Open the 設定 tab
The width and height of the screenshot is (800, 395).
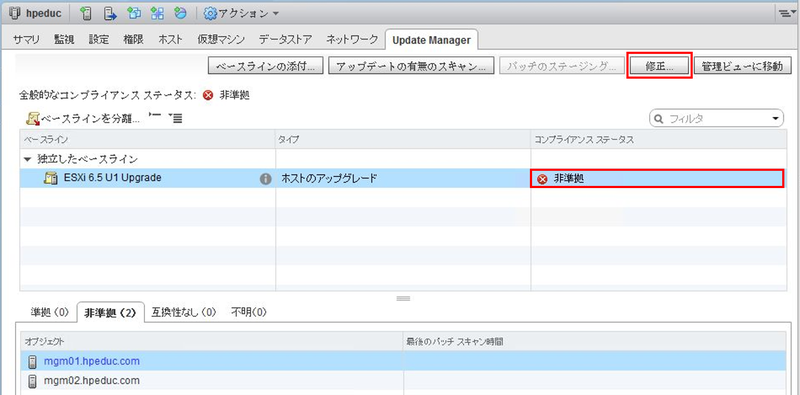[x=98, y=39]
